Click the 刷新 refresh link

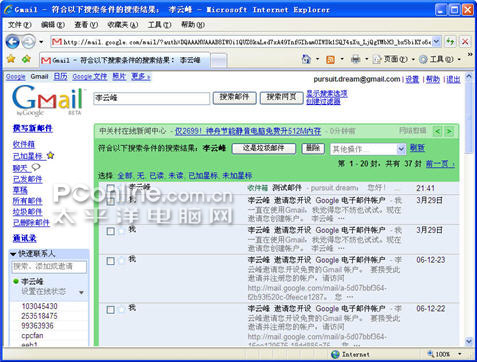[417, 148]
